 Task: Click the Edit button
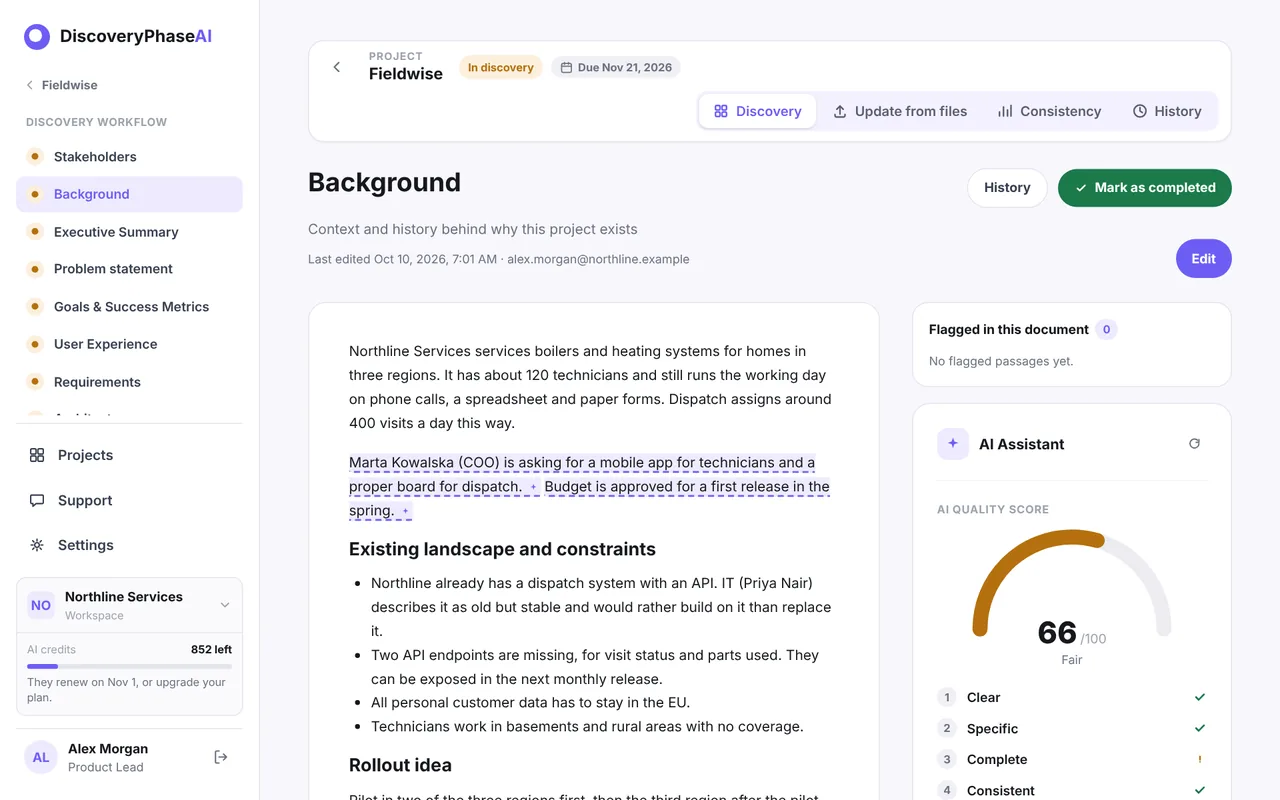click(1204, 259)
